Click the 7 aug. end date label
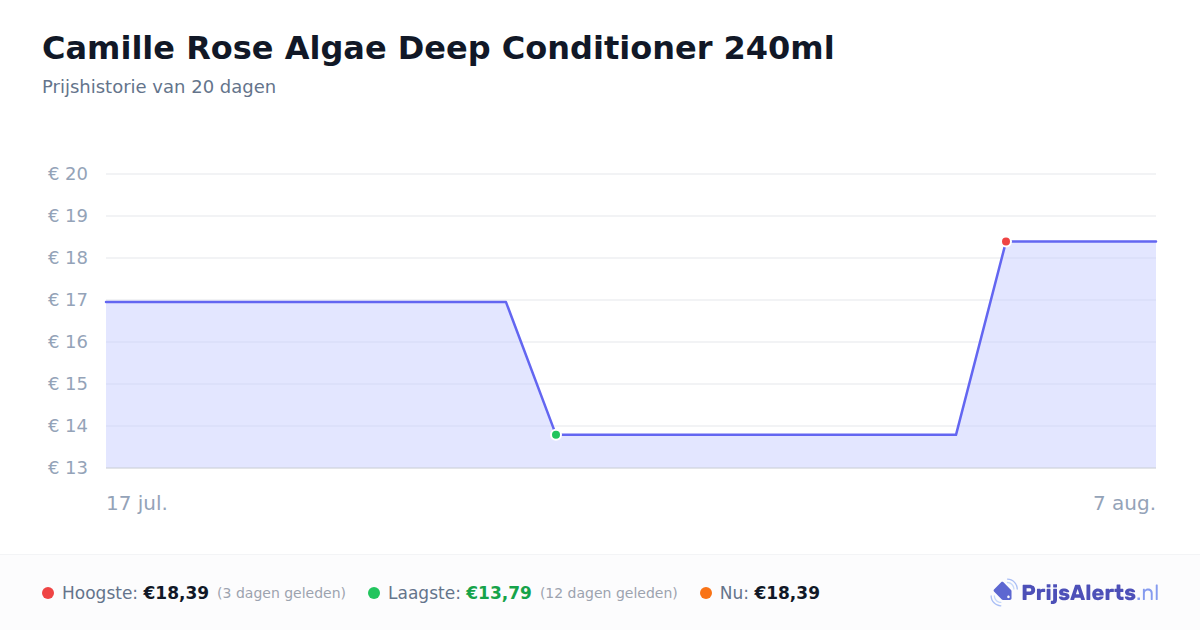 click(x=1124, y=503)
